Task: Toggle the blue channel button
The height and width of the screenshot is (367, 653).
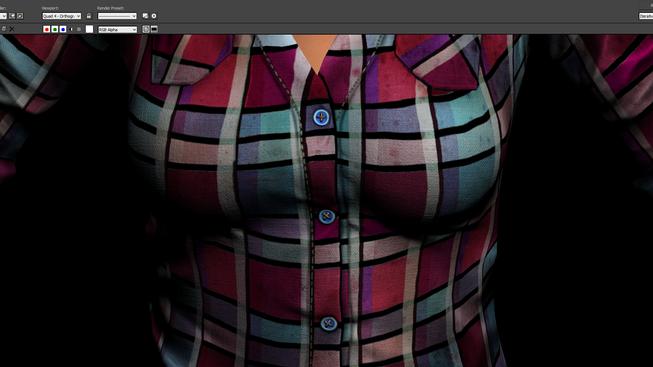Action: 63,29
